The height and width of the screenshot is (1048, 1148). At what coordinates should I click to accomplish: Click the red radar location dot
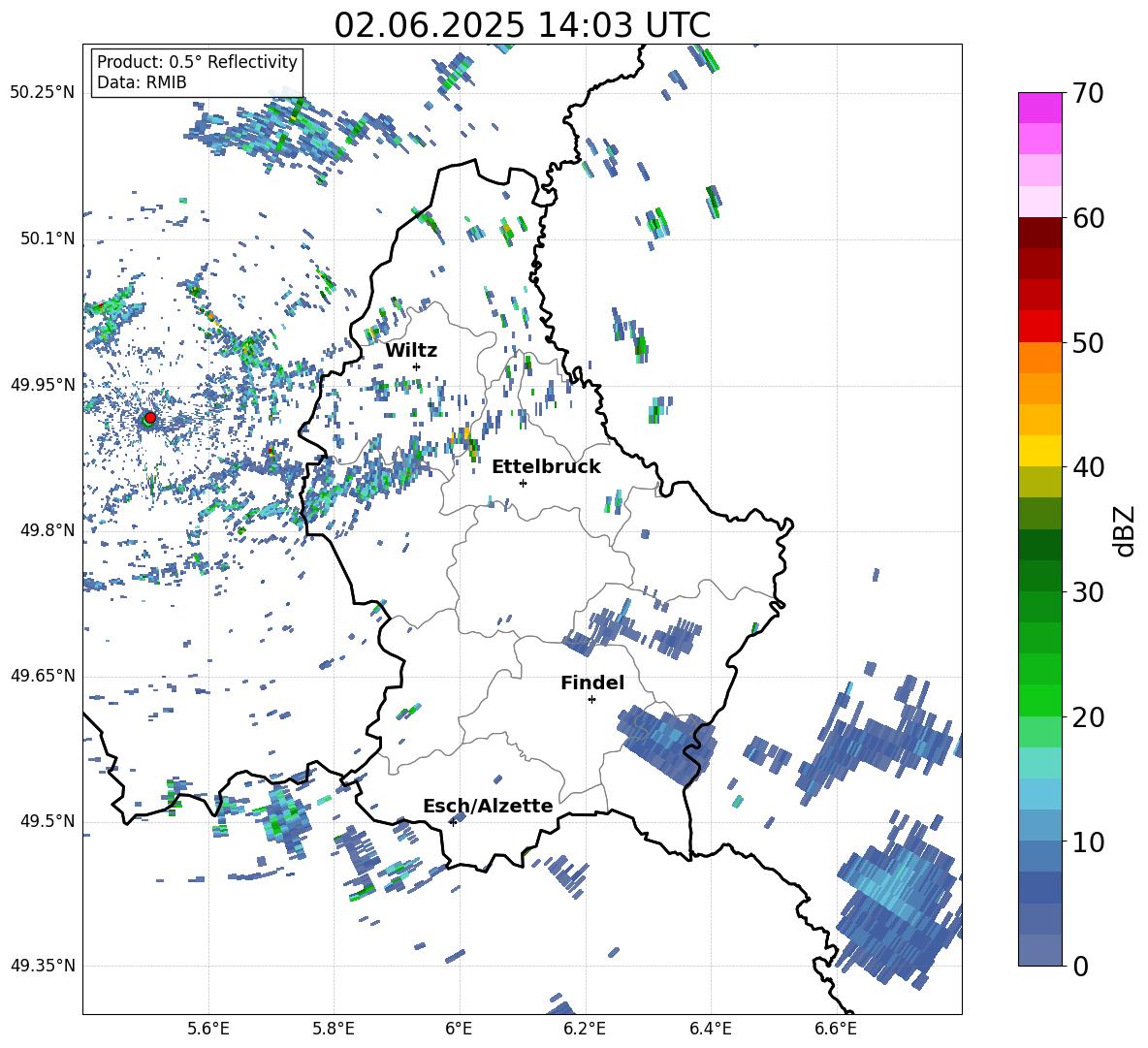[x=150, y=417]
